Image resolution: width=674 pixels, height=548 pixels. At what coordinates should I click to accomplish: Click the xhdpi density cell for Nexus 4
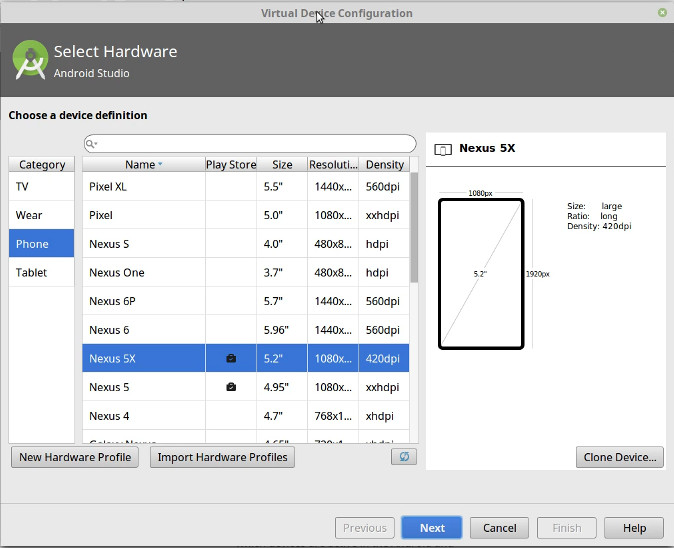[x=384, y=416]
